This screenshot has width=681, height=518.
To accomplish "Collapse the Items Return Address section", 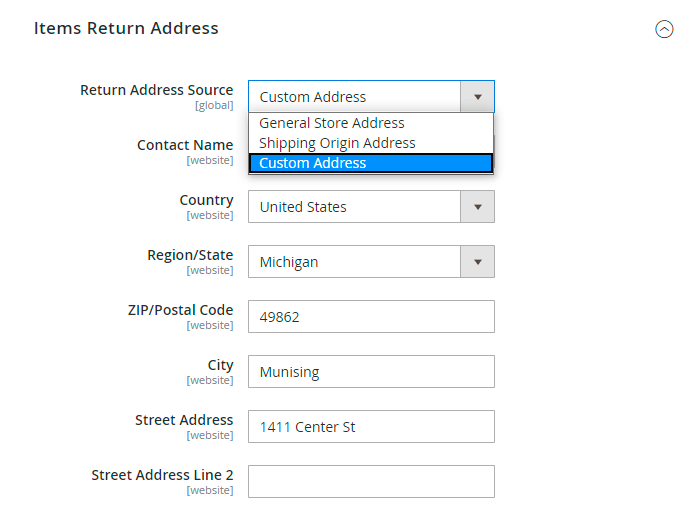I will pyautogui.click(x=664, y=29).
